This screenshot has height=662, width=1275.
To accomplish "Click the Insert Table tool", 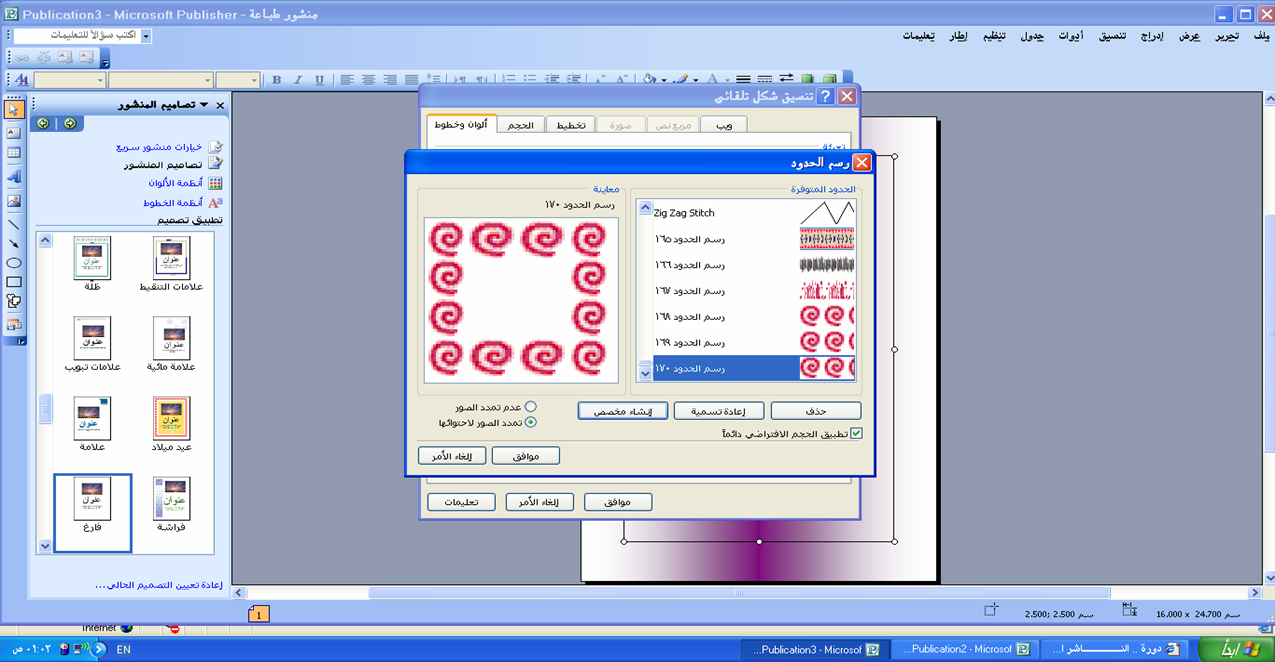I will pos(14,153).
